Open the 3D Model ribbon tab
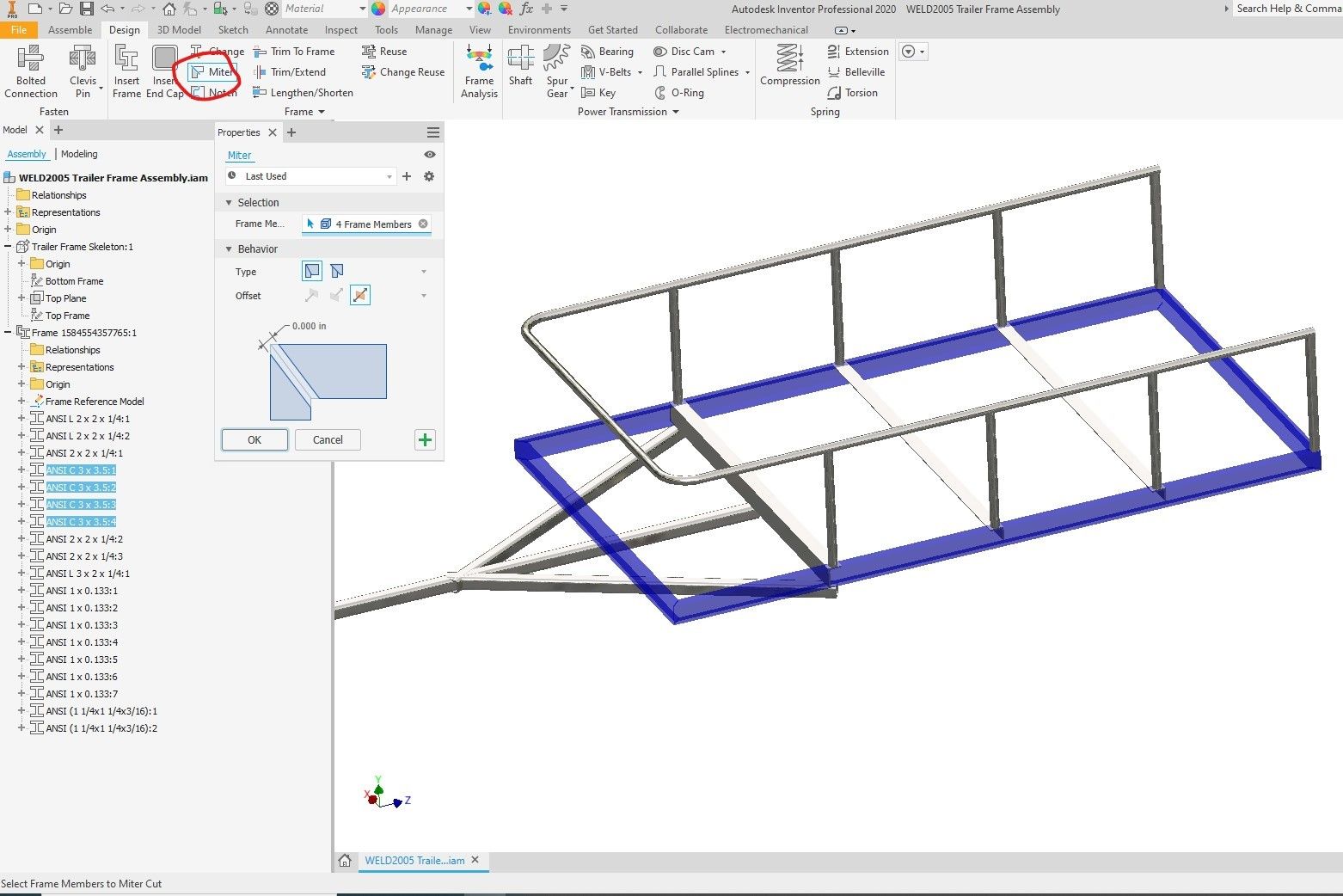 click(179, 30)
